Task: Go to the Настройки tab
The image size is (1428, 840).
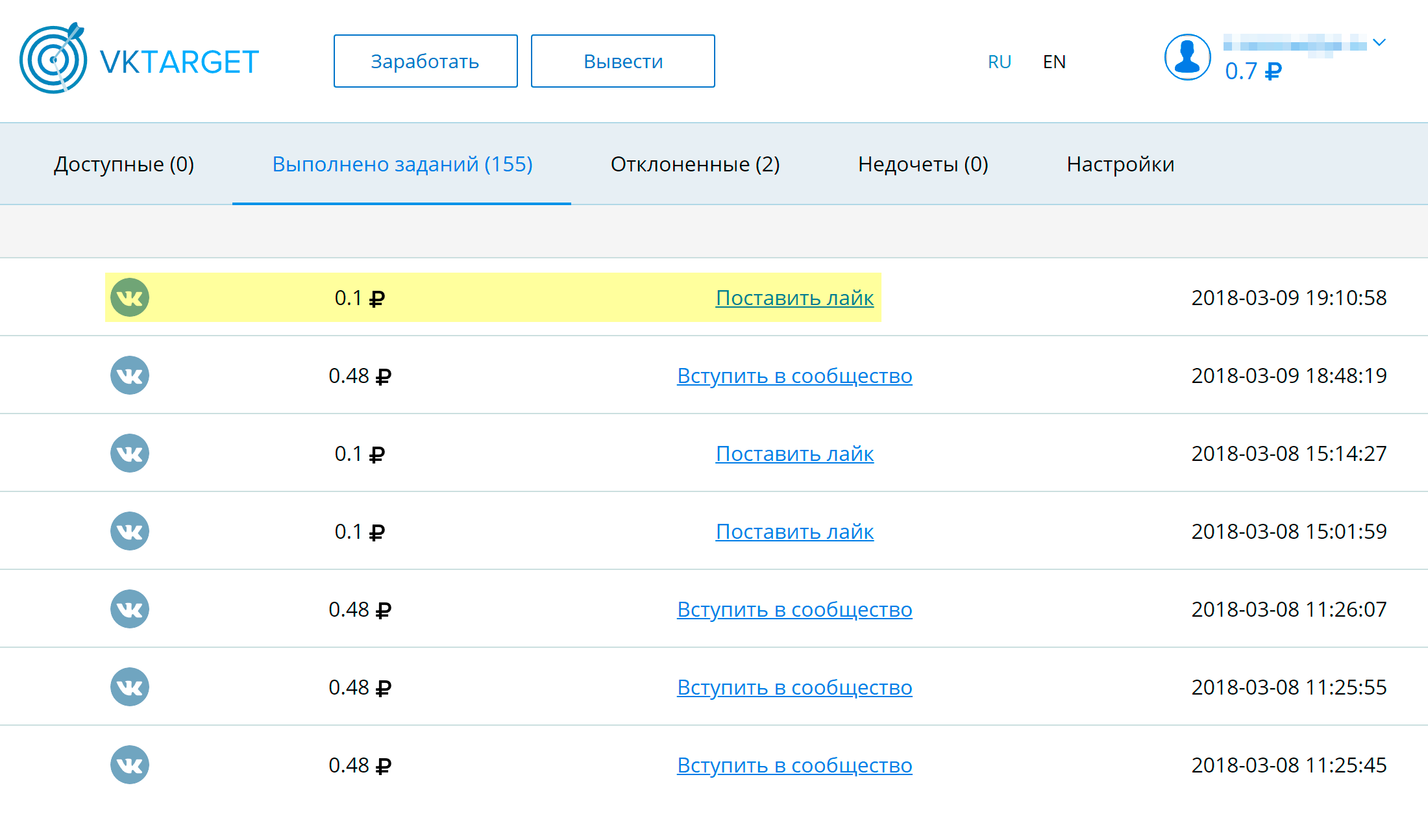Action: (1120, 164)
